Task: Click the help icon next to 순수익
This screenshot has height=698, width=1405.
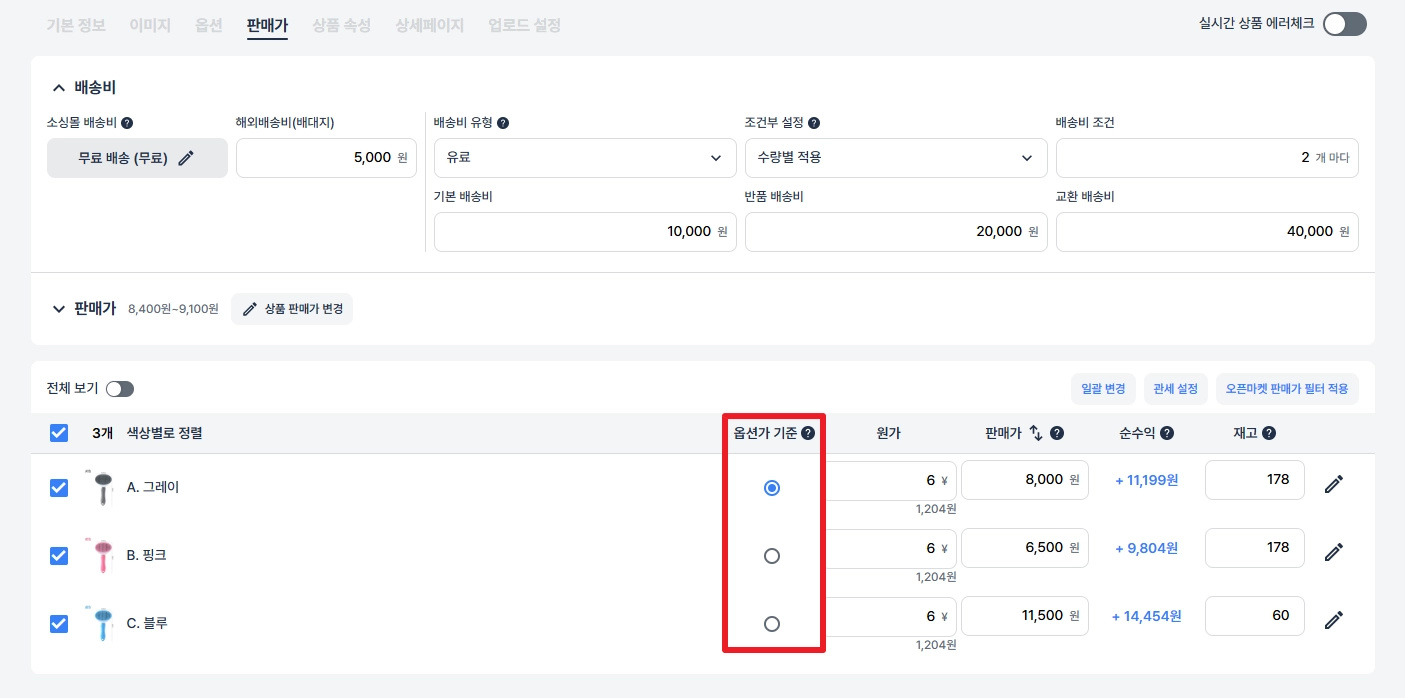Action: 1166,434
